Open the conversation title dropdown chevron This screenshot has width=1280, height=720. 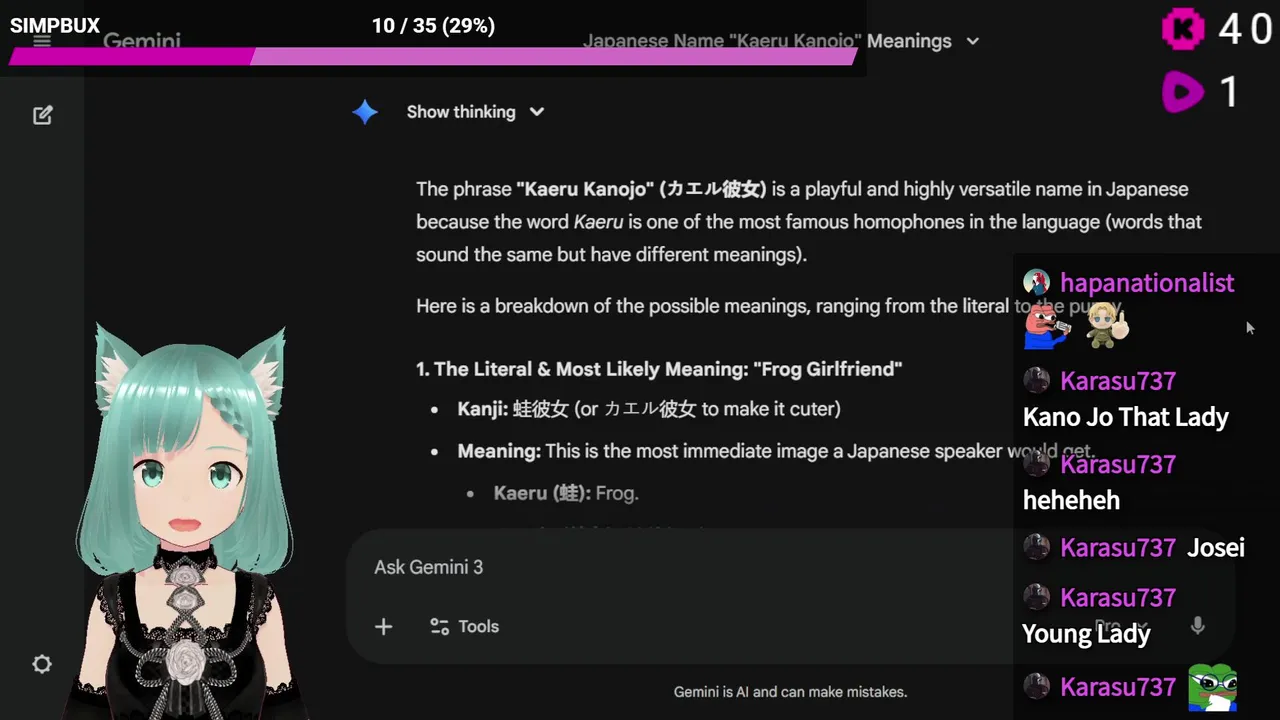973,41
